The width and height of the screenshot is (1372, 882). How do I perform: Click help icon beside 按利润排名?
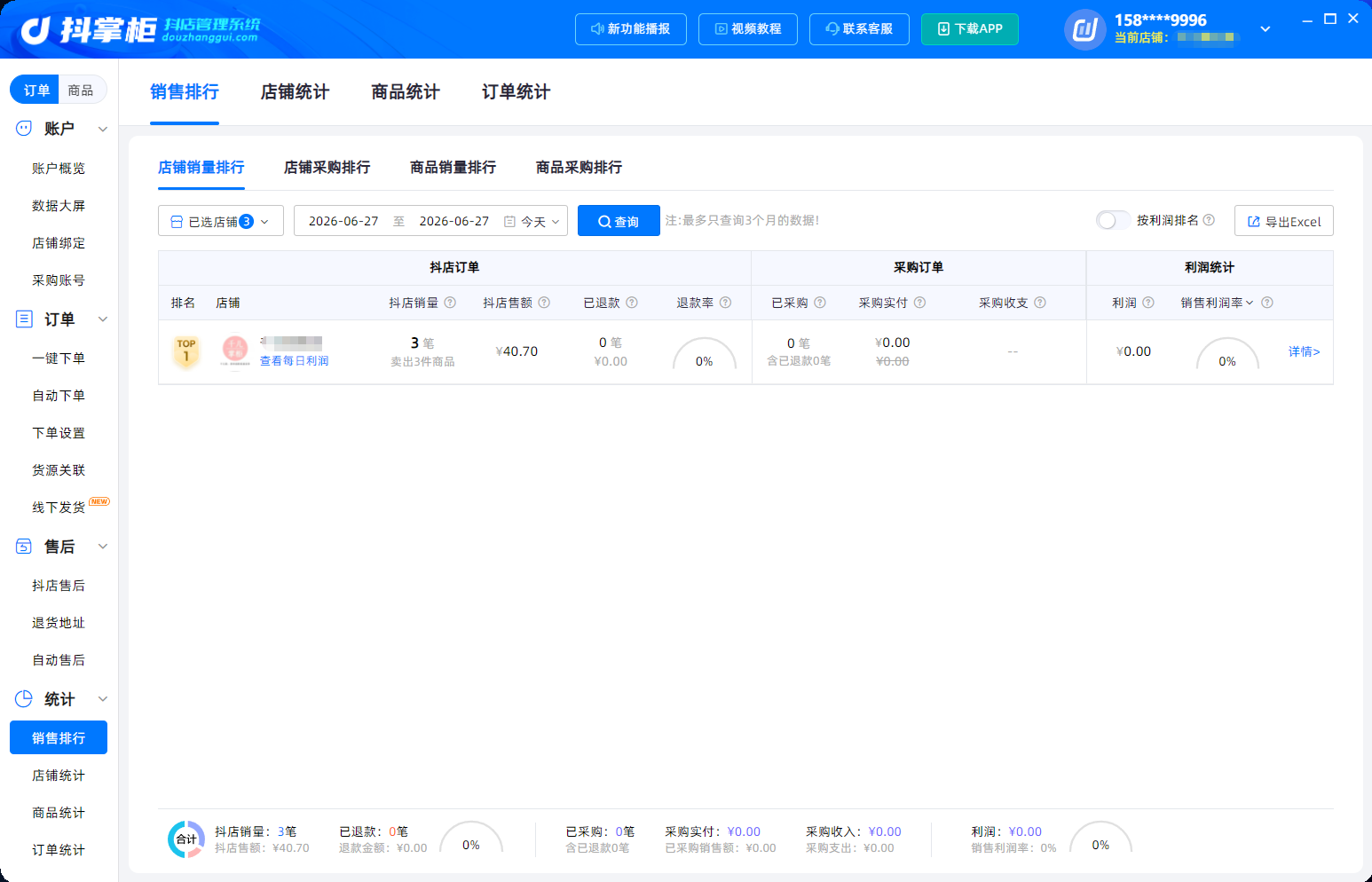[x=1209, y=220]
